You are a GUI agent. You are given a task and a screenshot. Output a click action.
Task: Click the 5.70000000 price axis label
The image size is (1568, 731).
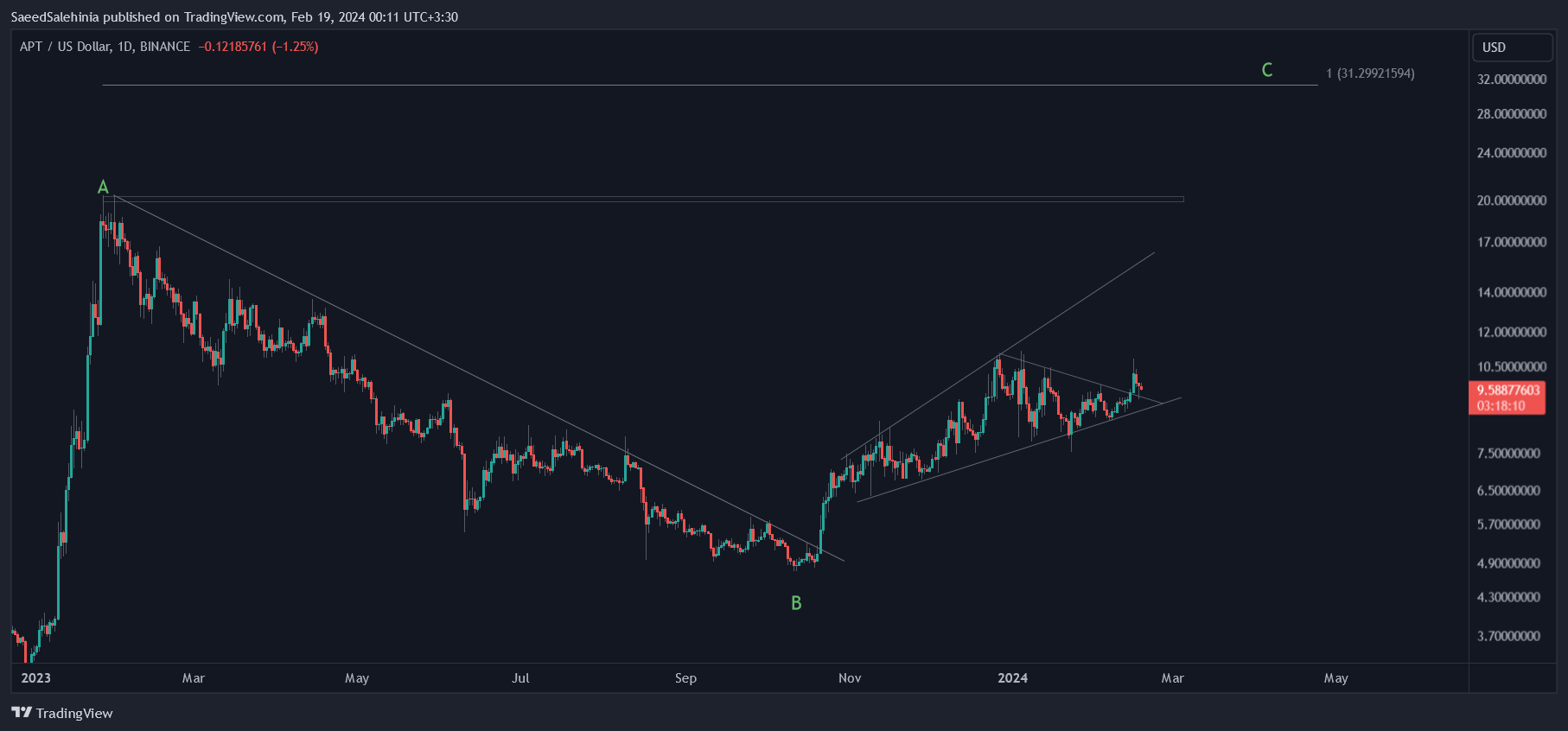point(1508,524)
